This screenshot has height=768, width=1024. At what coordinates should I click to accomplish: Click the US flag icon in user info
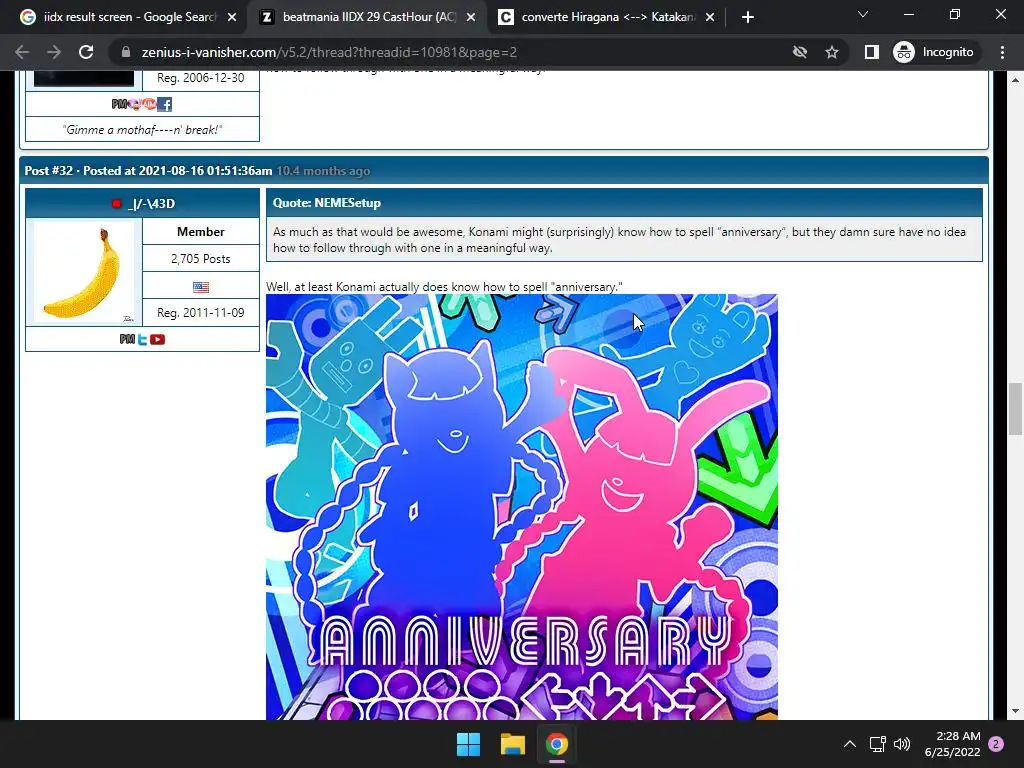point(200,287)
